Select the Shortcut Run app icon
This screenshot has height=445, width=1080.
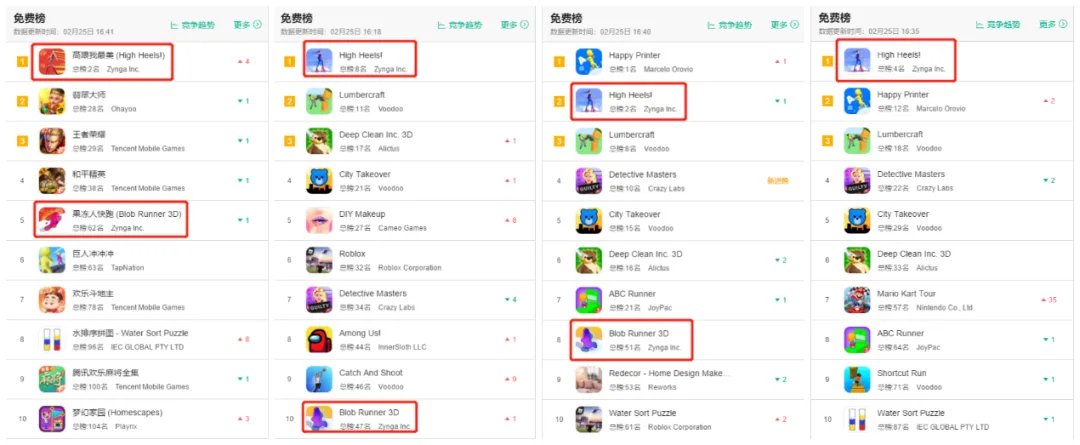pyautogui.click(x=857, y=380)
